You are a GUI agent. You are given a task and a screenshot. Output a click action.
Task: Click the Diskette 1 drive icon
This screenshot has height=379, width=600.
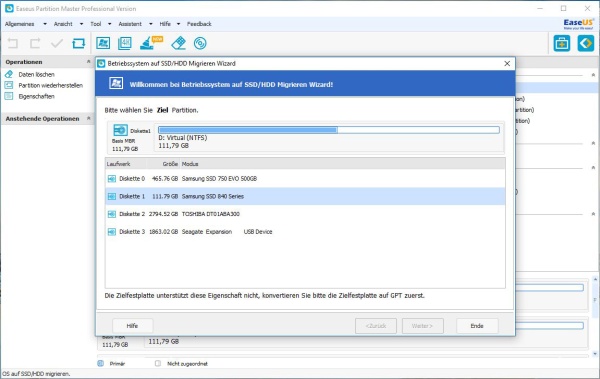pyautogui.click(x=112, y=196)
